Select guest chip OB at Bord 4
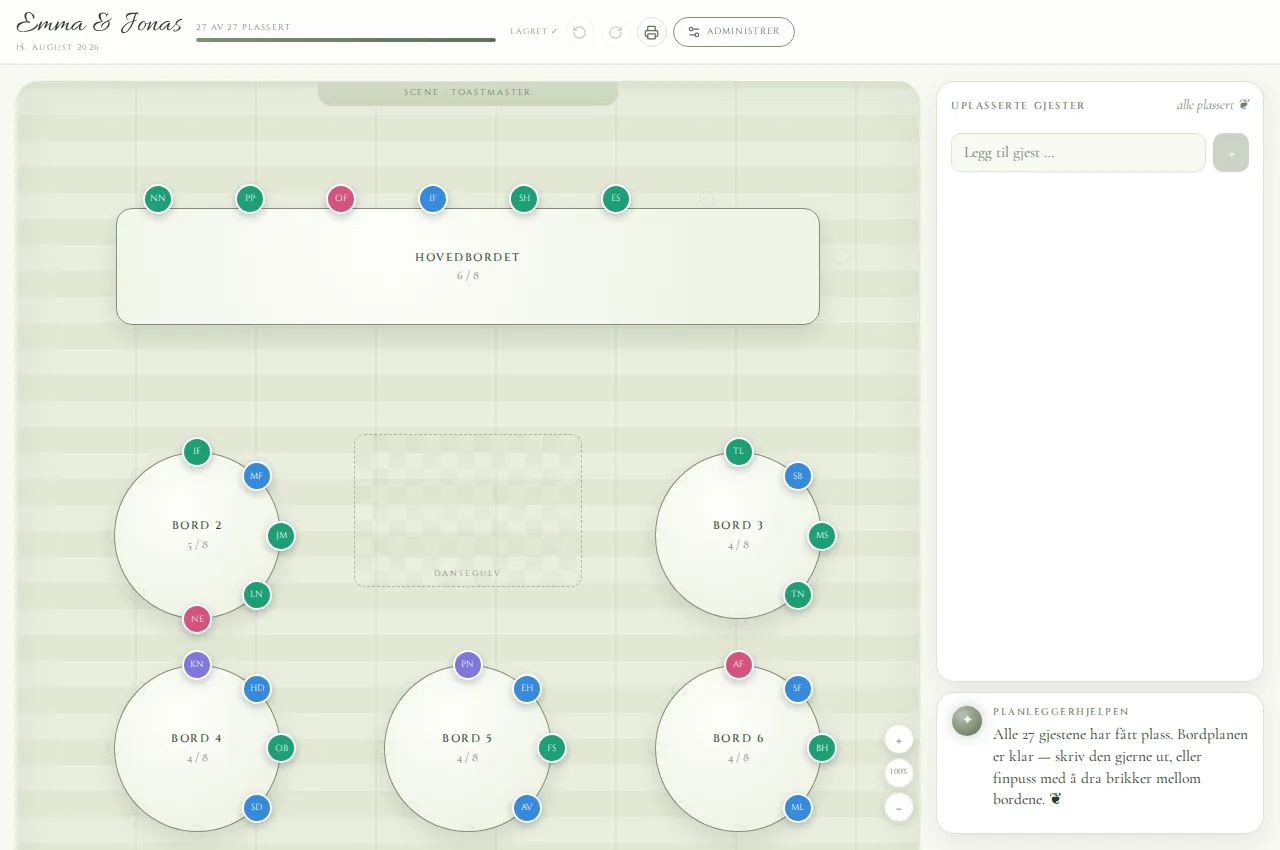Screen dimensions: 1280x850 [282, 748]
